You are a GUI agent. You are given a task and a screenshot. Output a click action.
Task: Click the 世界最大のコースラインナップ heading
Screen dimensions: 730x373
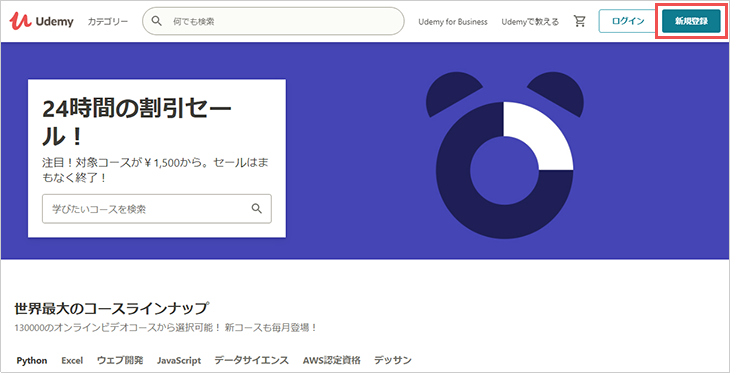tap(111, 308)
